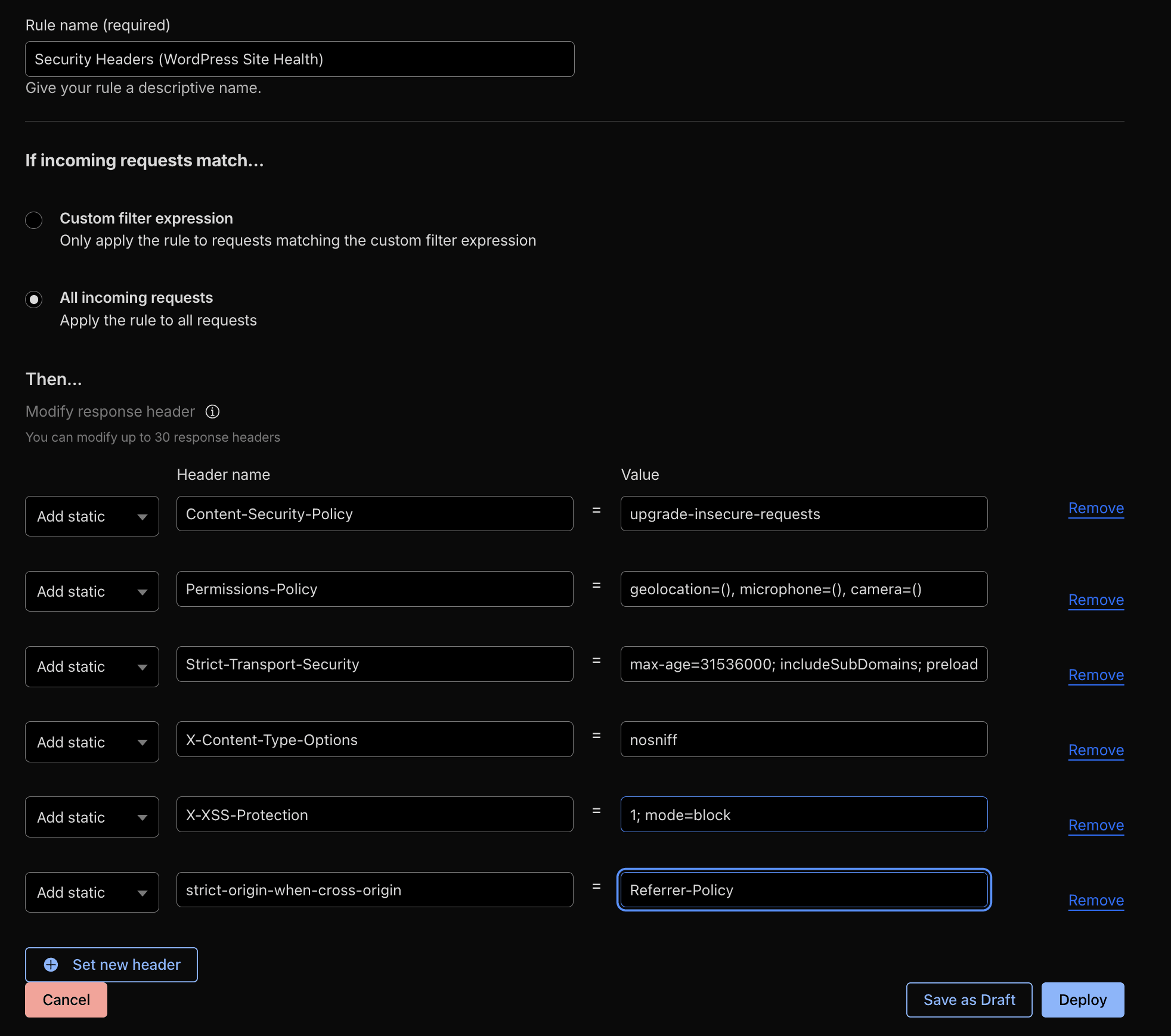
Task: Click plus icon in Set new header
Action: [x=51, y=964]
